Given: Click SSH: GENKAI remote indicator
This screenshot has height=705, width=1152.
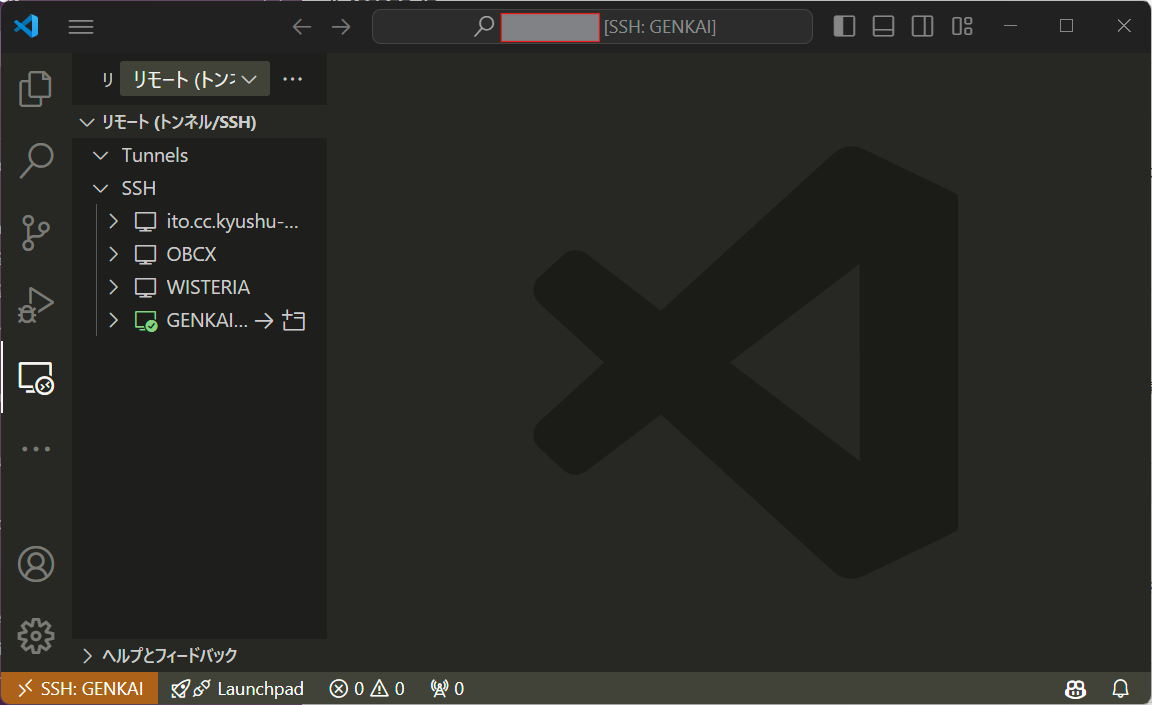Looking at the screenshot, I should (x=79, y=688).
